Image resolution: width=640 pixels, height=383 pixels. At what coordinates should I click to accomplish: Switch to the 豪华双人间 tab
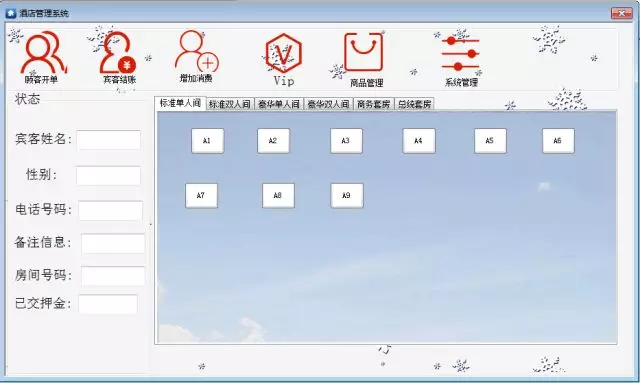(329, 104)
